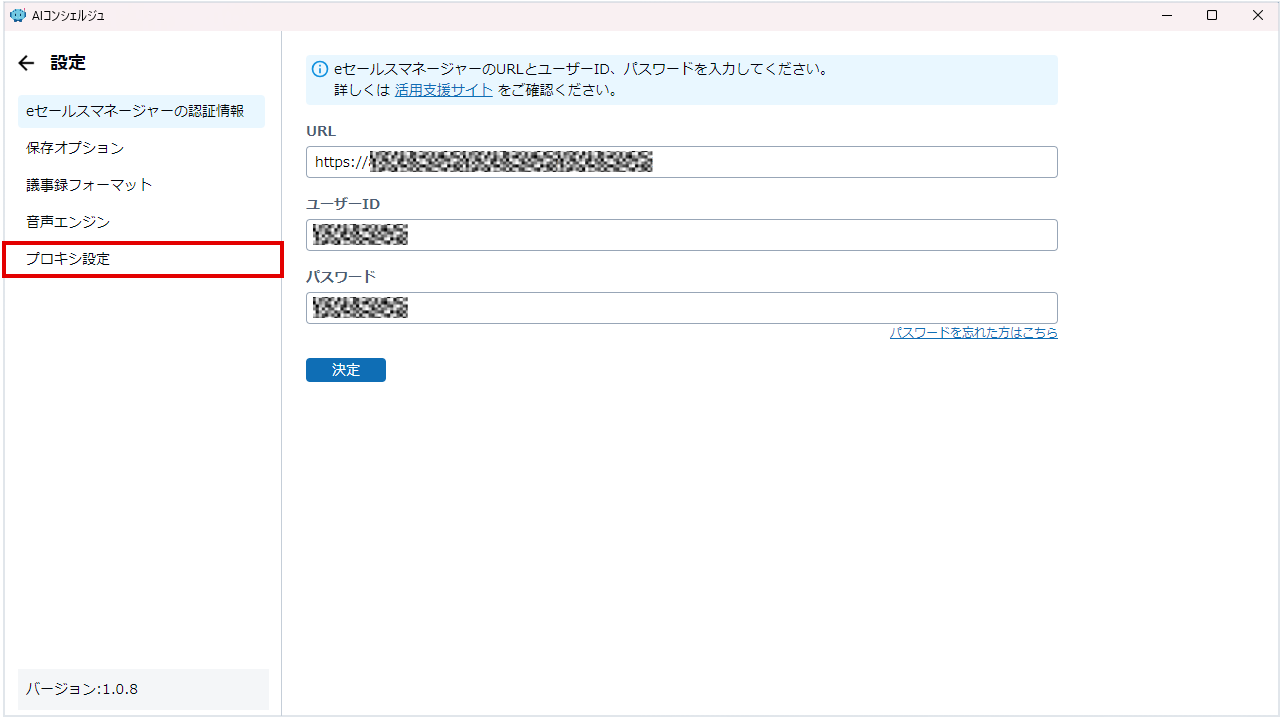Click the パスワードを忘れた方はこちら link
This screenshot has height=718, width=1281.
tap(973, 333)
